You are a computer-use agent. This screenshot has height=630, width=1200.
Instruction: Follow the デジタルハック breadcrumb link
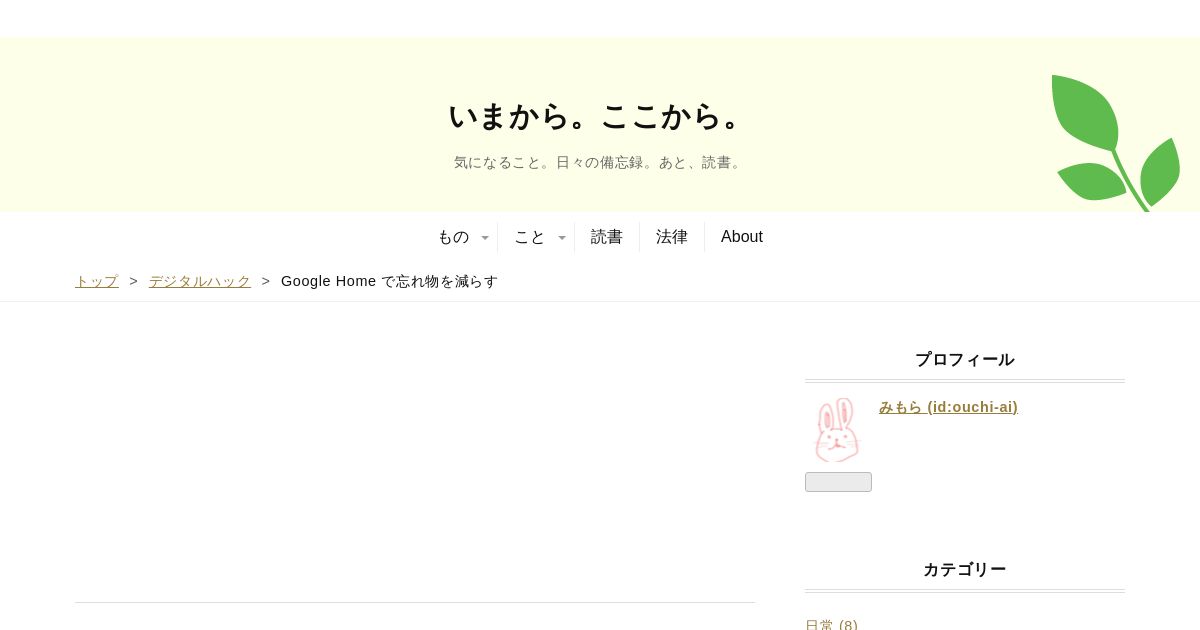coord(200,281)
